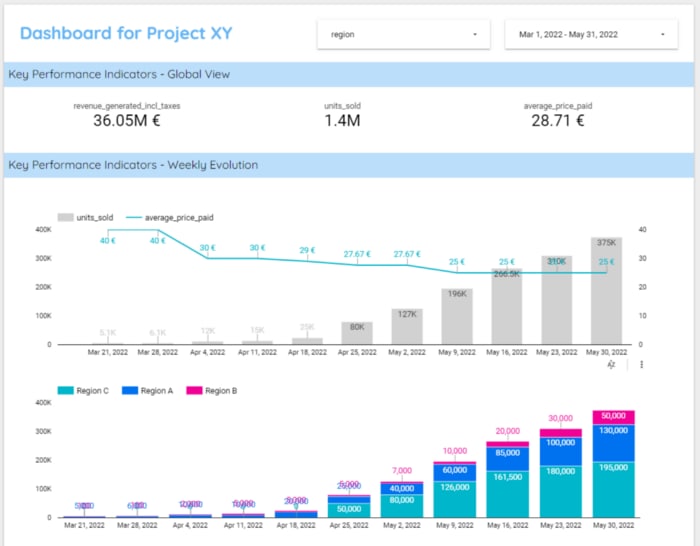Click the 60,000 Region A segment on May 9
Screen dimensions: 700x546
pos(455,473)
